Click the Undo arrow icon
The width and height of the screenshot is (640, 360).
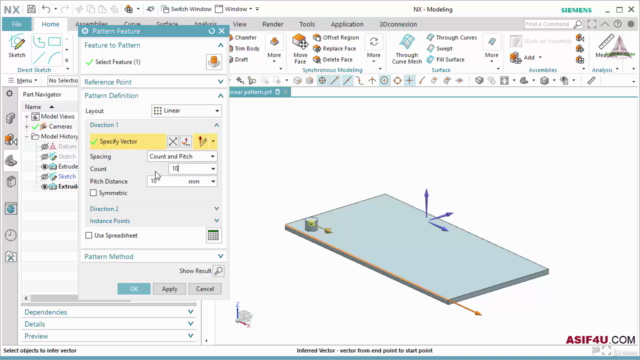click(x=46, y=9)
